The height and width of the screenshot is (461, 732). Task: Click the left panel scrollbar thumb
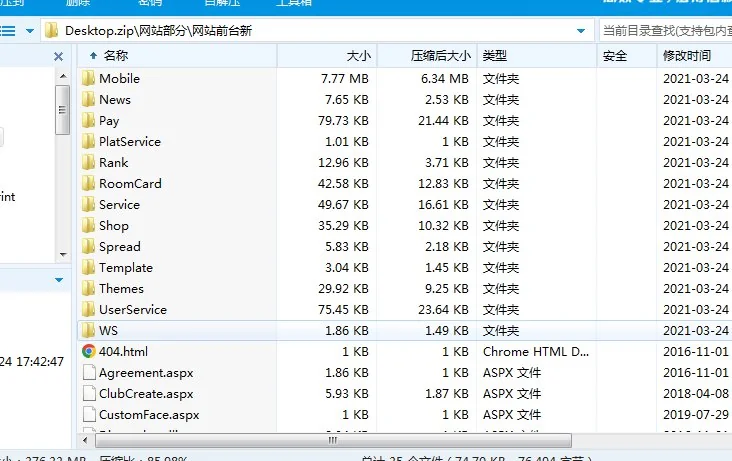tap(63, 110)
